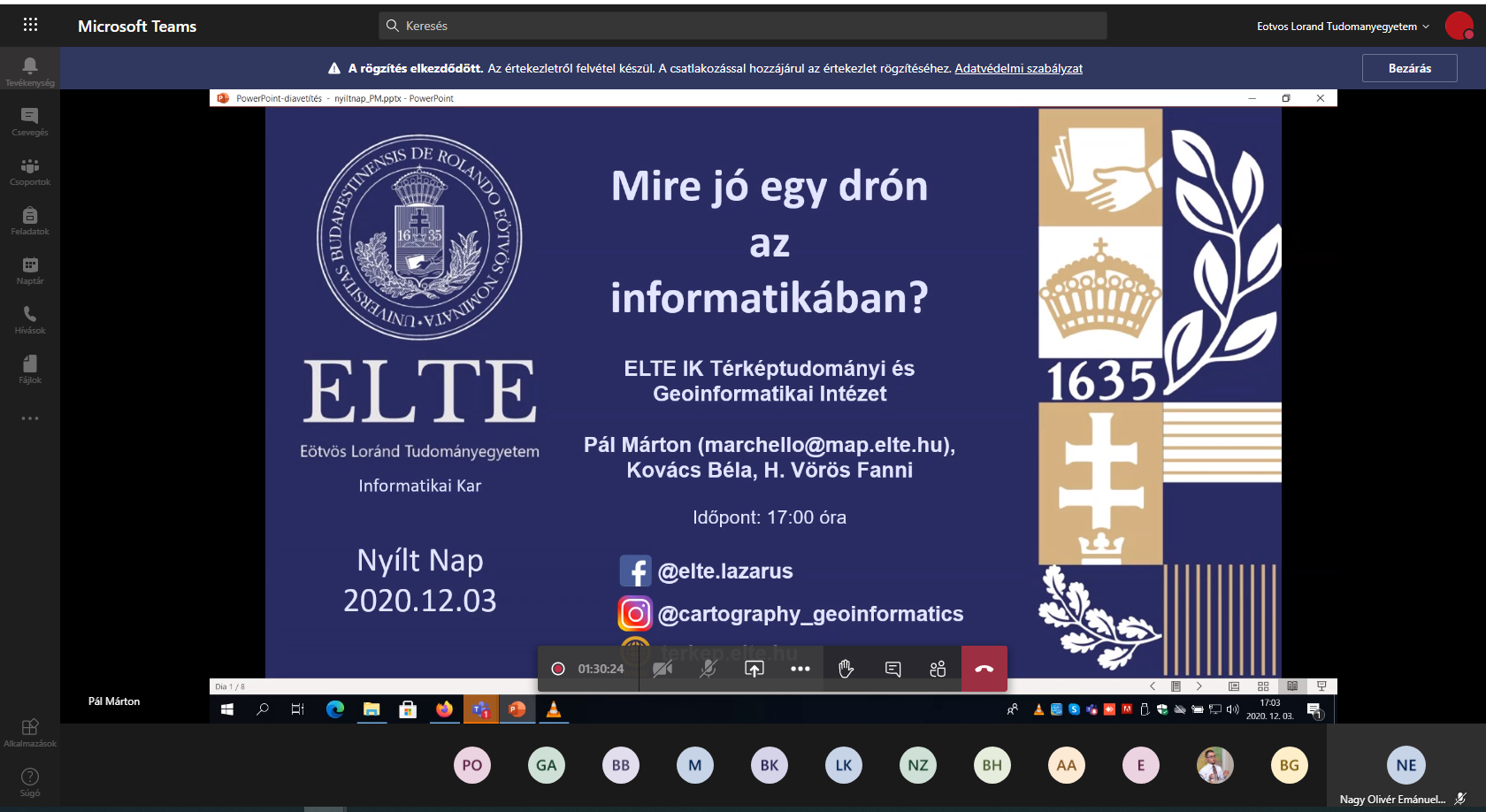Open File Explorer on shared taskbar
1486x812 pixels.
click(x=371, y=709)
